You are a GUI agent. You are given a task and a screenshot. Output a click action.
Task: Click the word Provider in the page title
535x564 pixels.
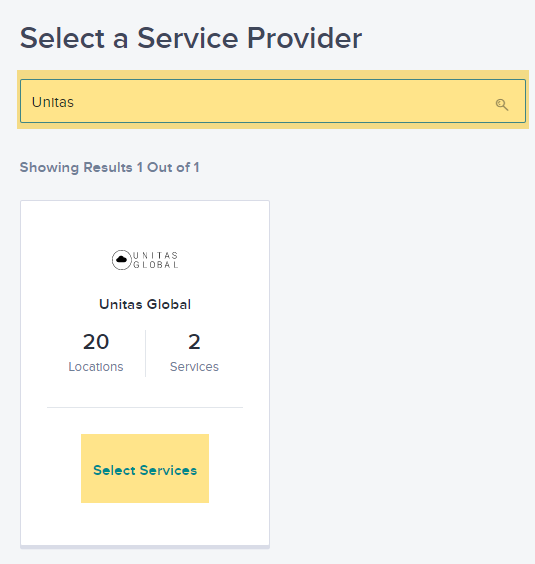coord(304,38)
